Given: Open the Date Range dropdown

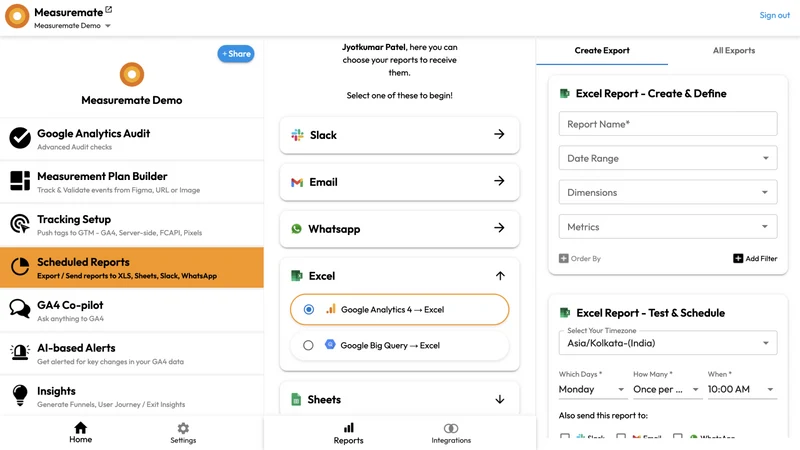Looking at the screenshot, I should [668, 158].
